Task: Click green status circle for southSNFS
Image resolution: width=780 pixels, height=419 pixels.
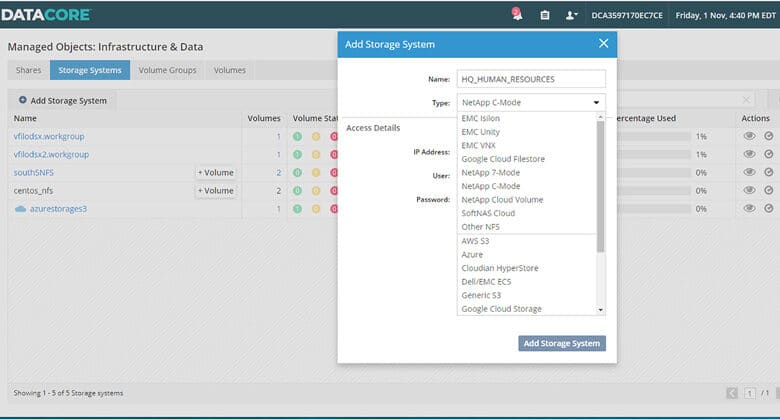Action: tap(297, 173)
